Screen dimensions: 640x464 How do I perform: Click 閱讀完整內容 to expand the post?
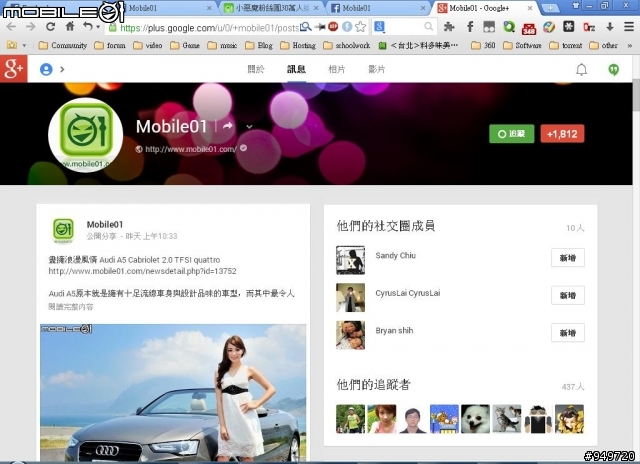[71, 307]
